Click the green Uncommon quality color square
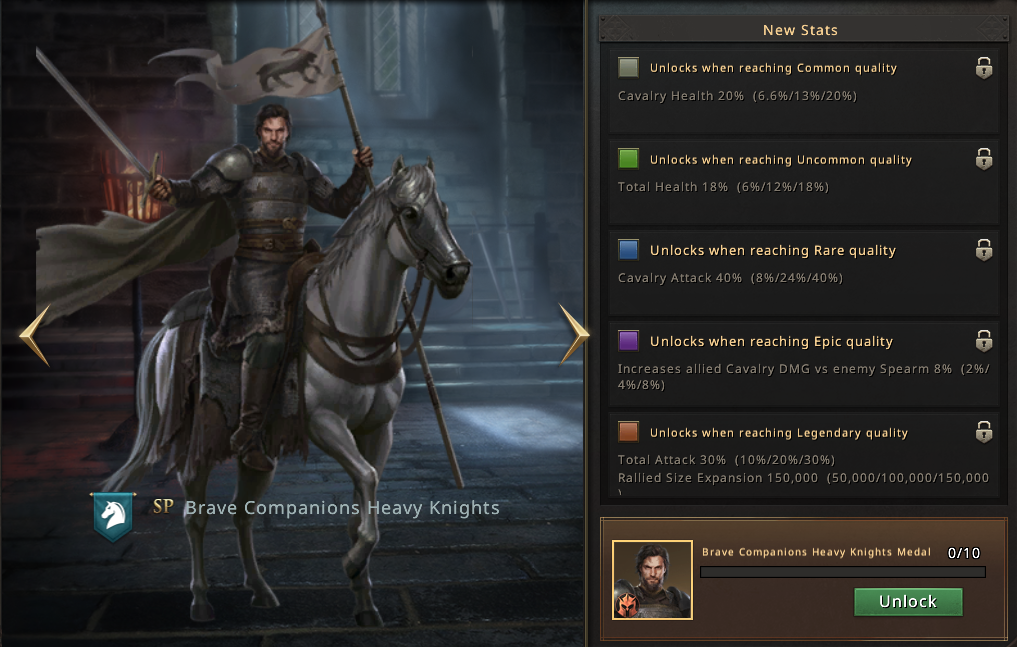The image size is (1017, 647). point(628,159)
